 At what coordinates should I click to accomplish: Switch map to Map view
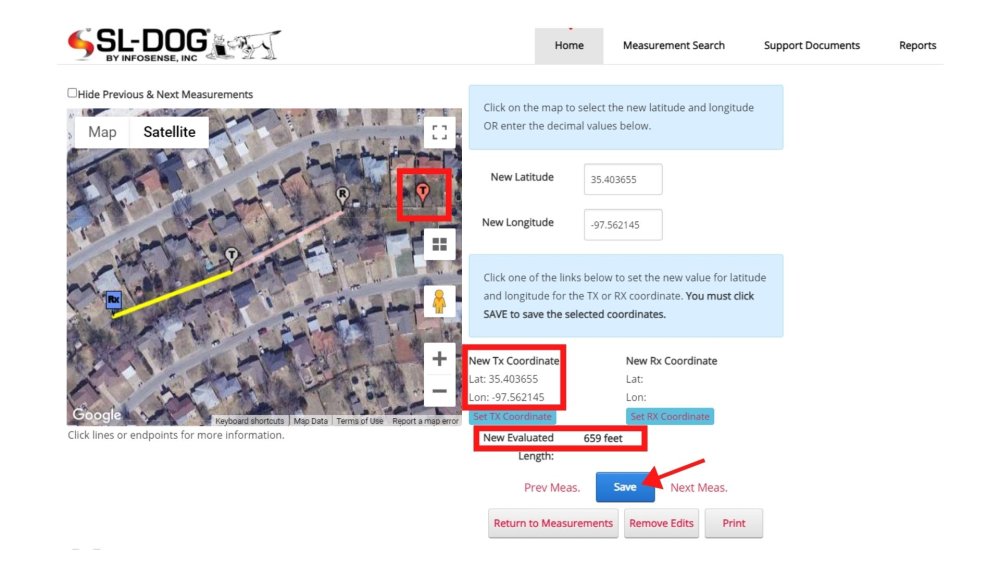[102, 132]
